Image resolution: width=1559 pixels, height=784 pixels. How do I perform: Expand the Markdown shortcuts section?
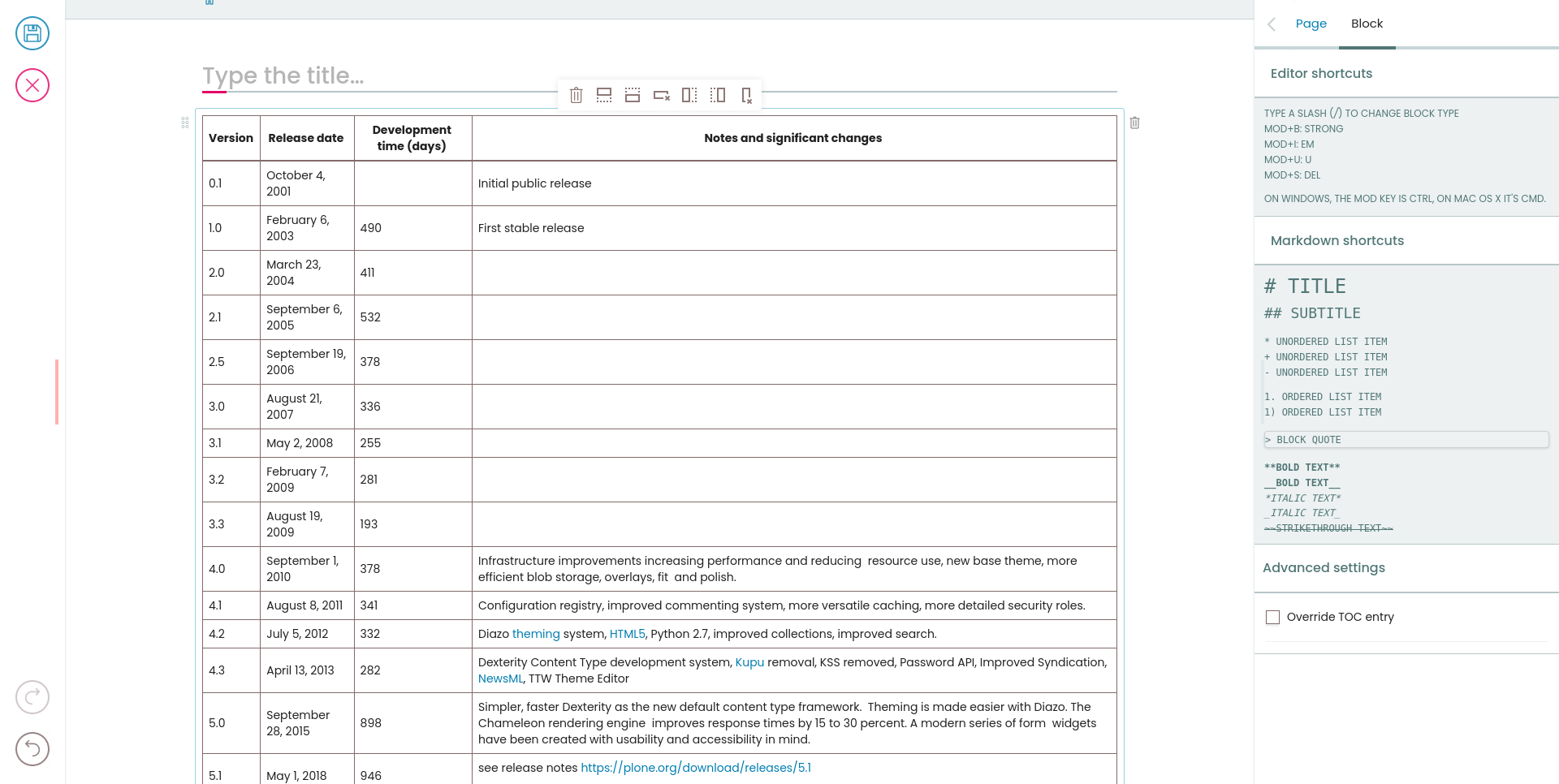coord(1337,240)
